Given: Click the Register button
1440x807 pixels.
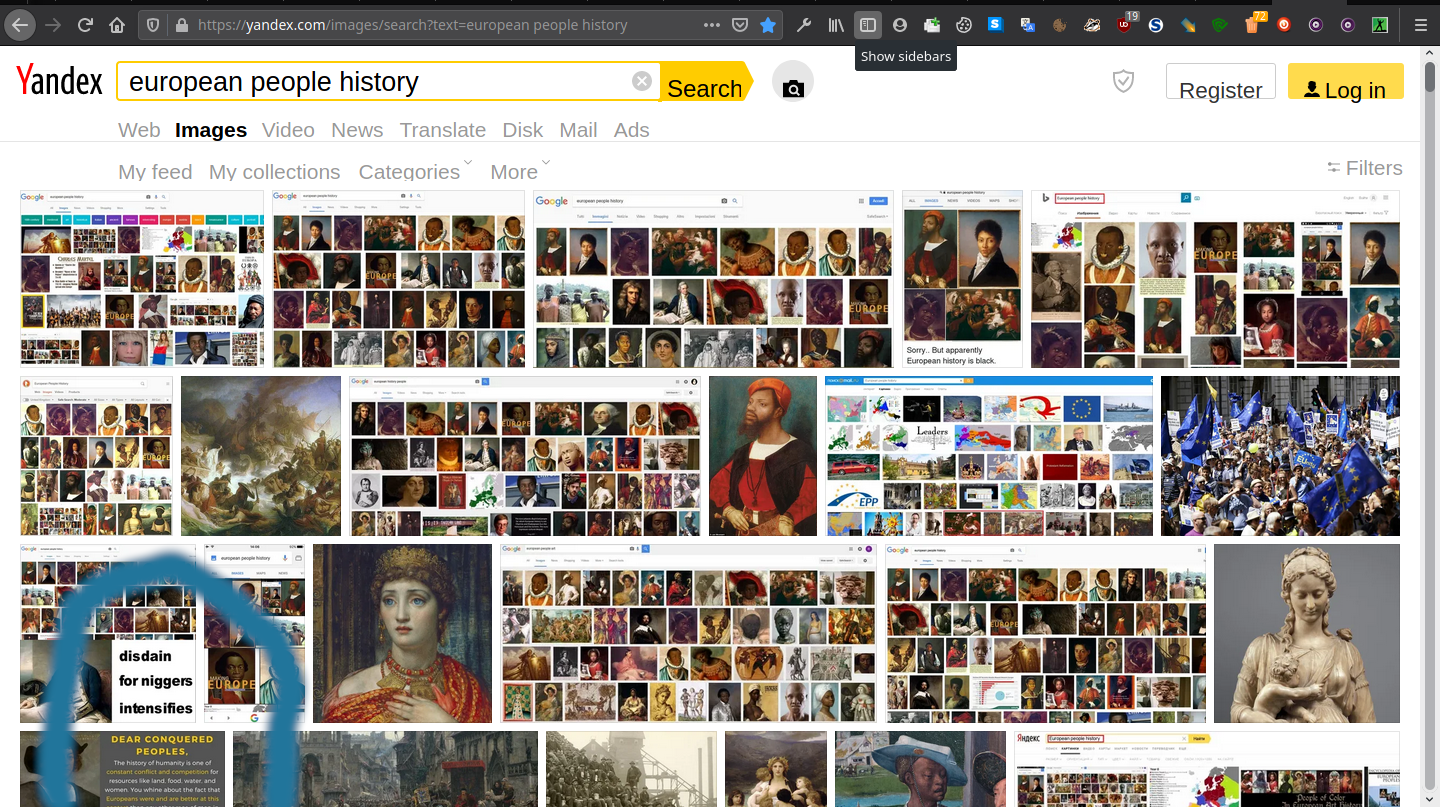Looking at the screenshot, I should pyautogui.click(x=1221, y=82).
